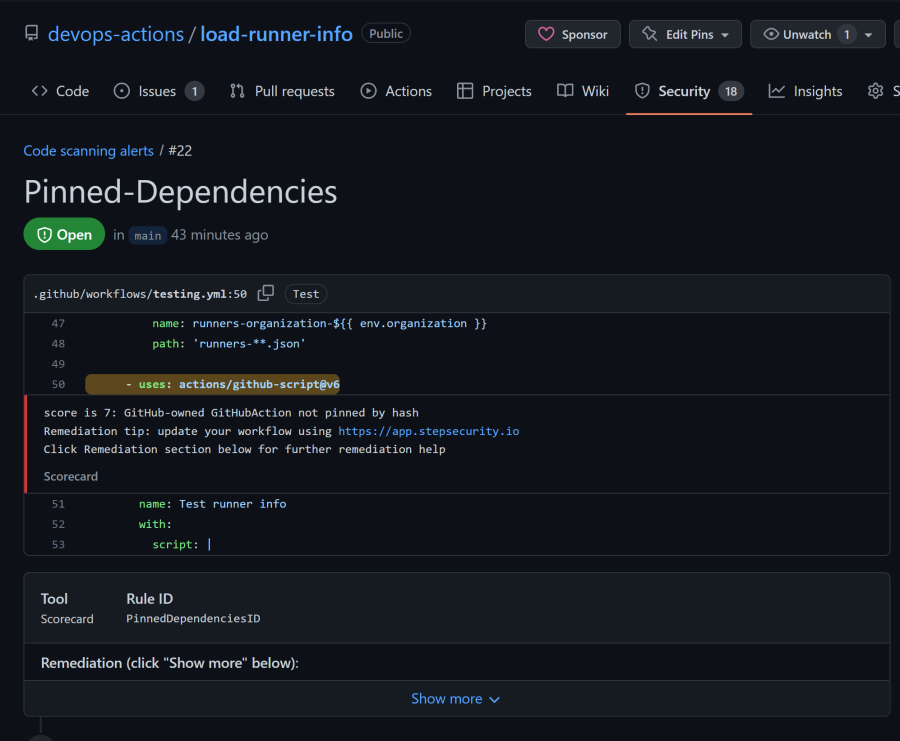Click the Insights graph icon

[x=777, y=91]
